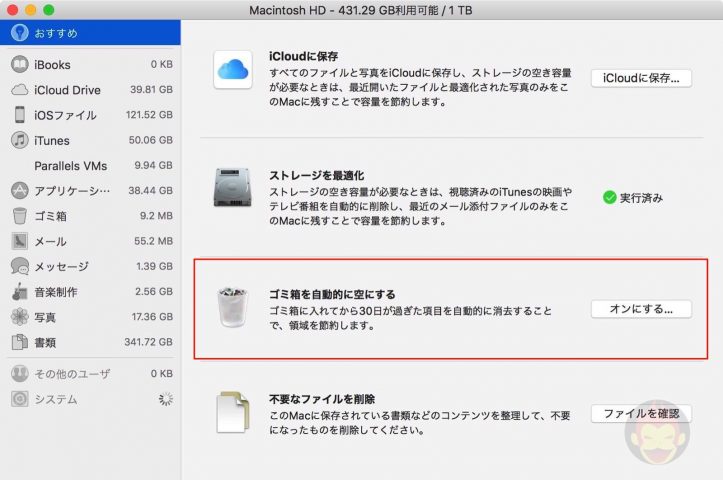Click the 1.39 GB size value
Image resolution: width=723 pixels, height=480 pixels.
(154, 266)
